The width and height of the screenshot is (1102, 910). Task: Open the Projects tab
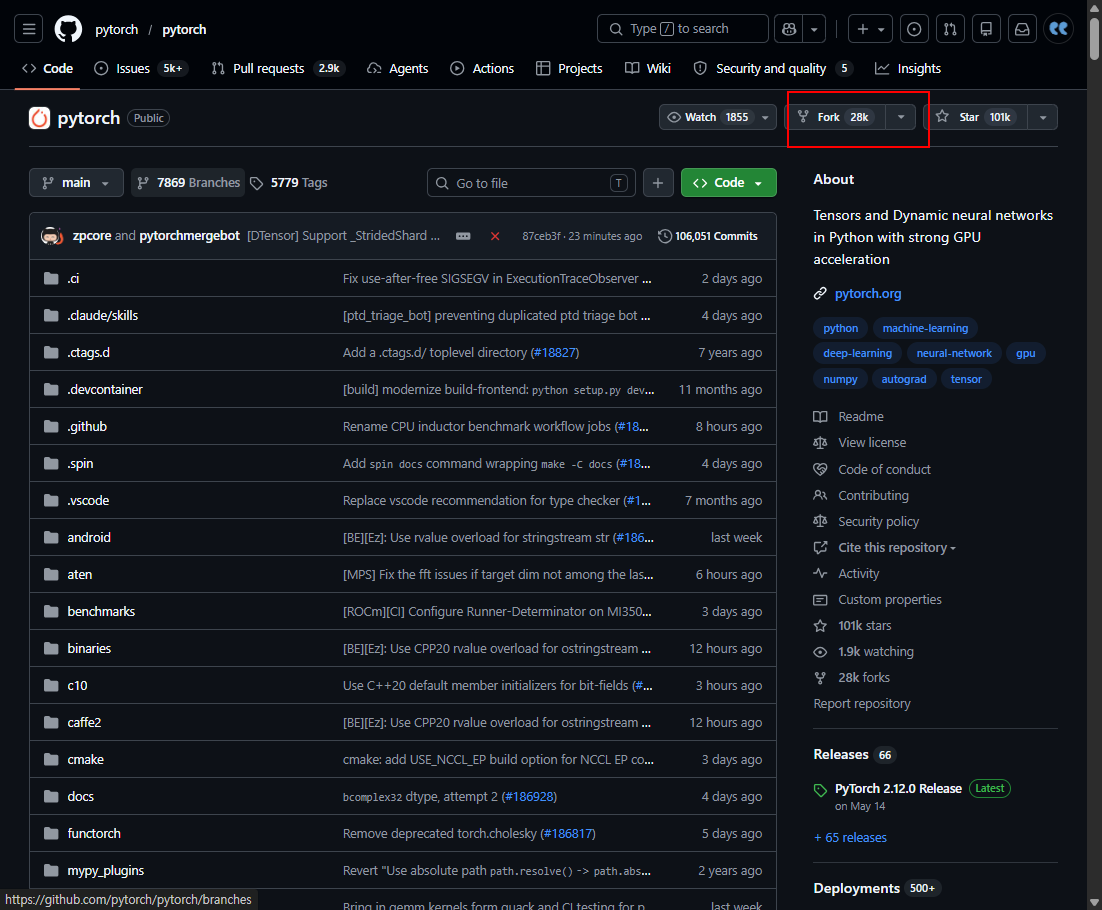point(569,68)
